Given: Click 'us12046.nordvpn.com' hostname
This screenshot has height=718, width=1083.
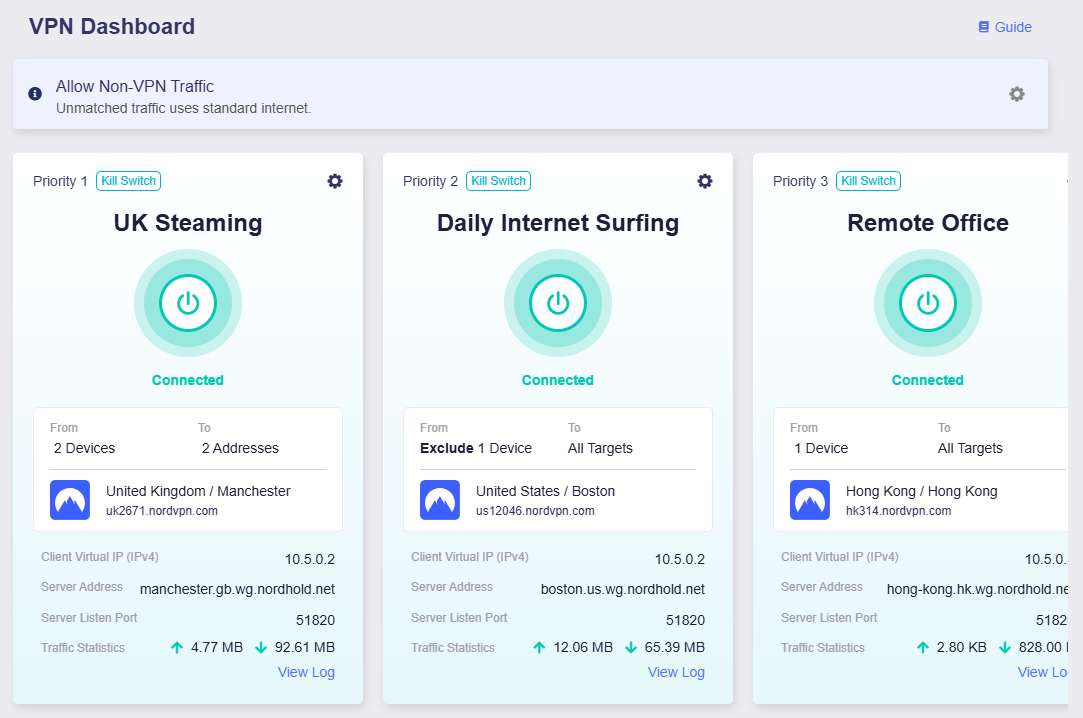Looking at the screenshot, I should click(x=535, y=511).
